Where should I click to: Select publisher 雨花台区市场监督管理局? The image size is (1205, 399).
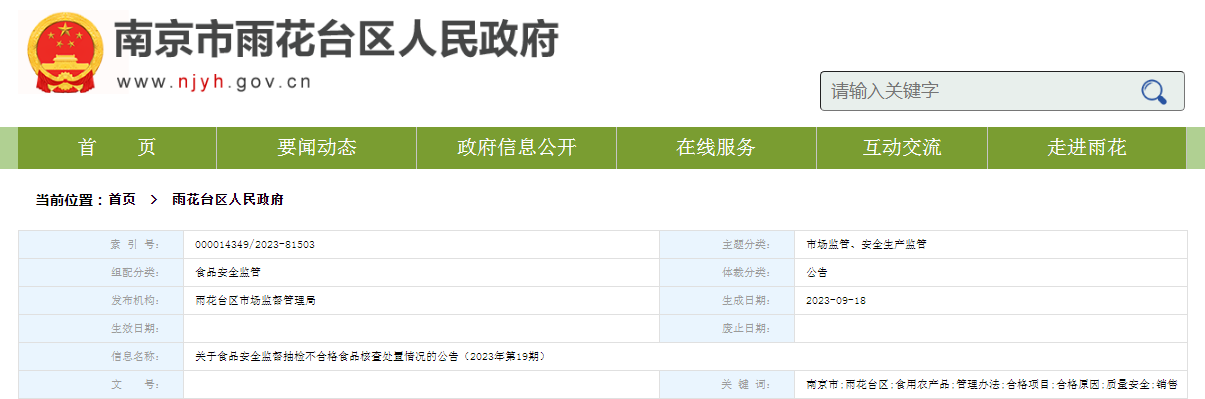[256, 300]
